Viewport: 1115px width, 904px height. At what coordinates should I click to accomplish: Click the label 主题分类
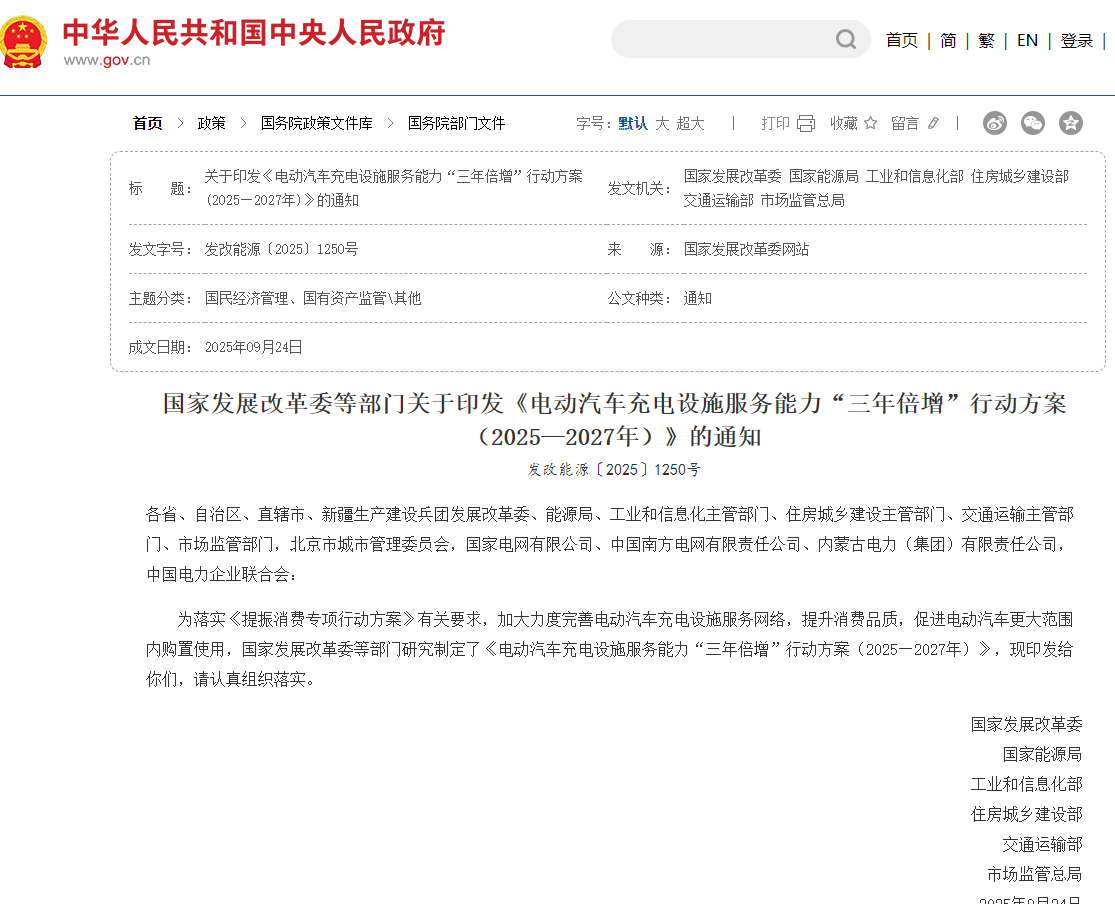160,298
